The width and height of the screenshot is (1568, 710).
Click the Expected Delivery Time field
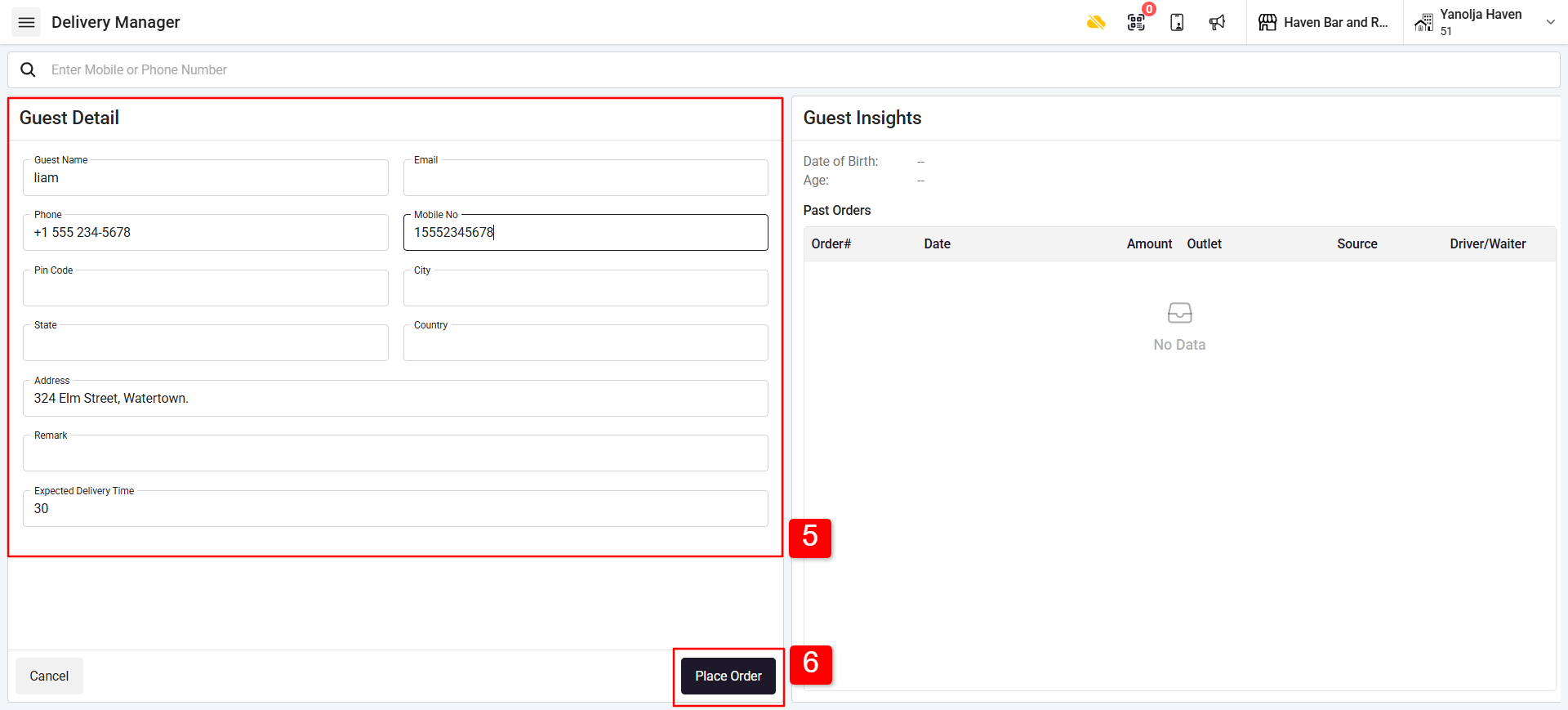(395, 508)
